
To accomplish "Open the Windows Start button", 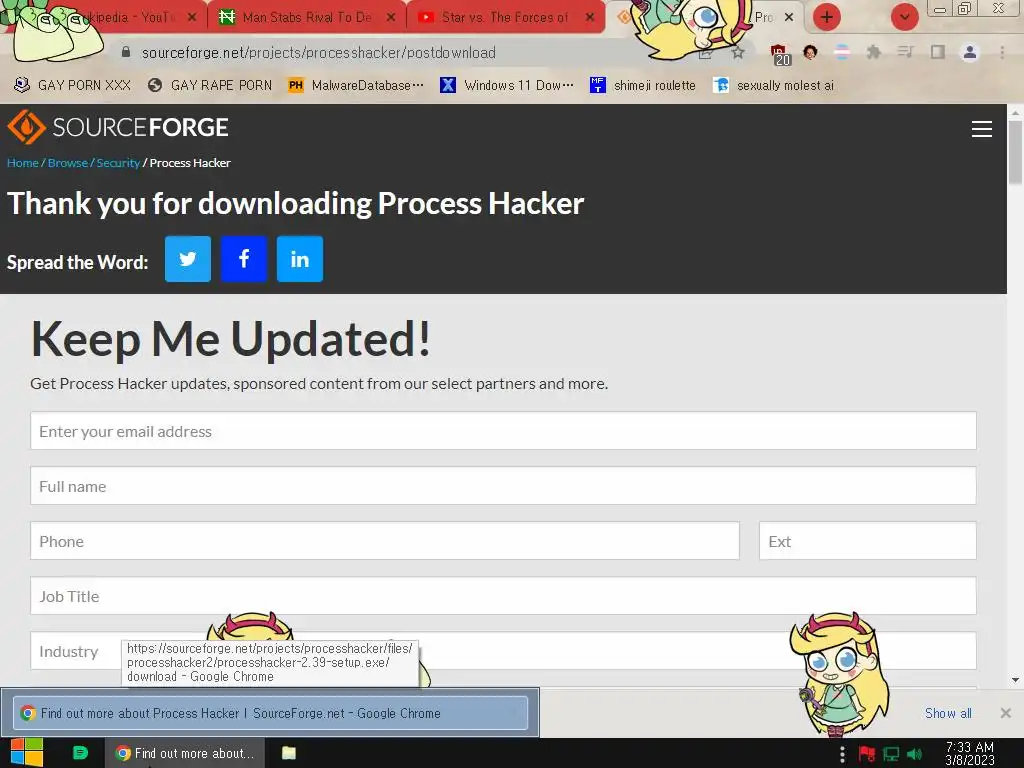I will point(27,753).
